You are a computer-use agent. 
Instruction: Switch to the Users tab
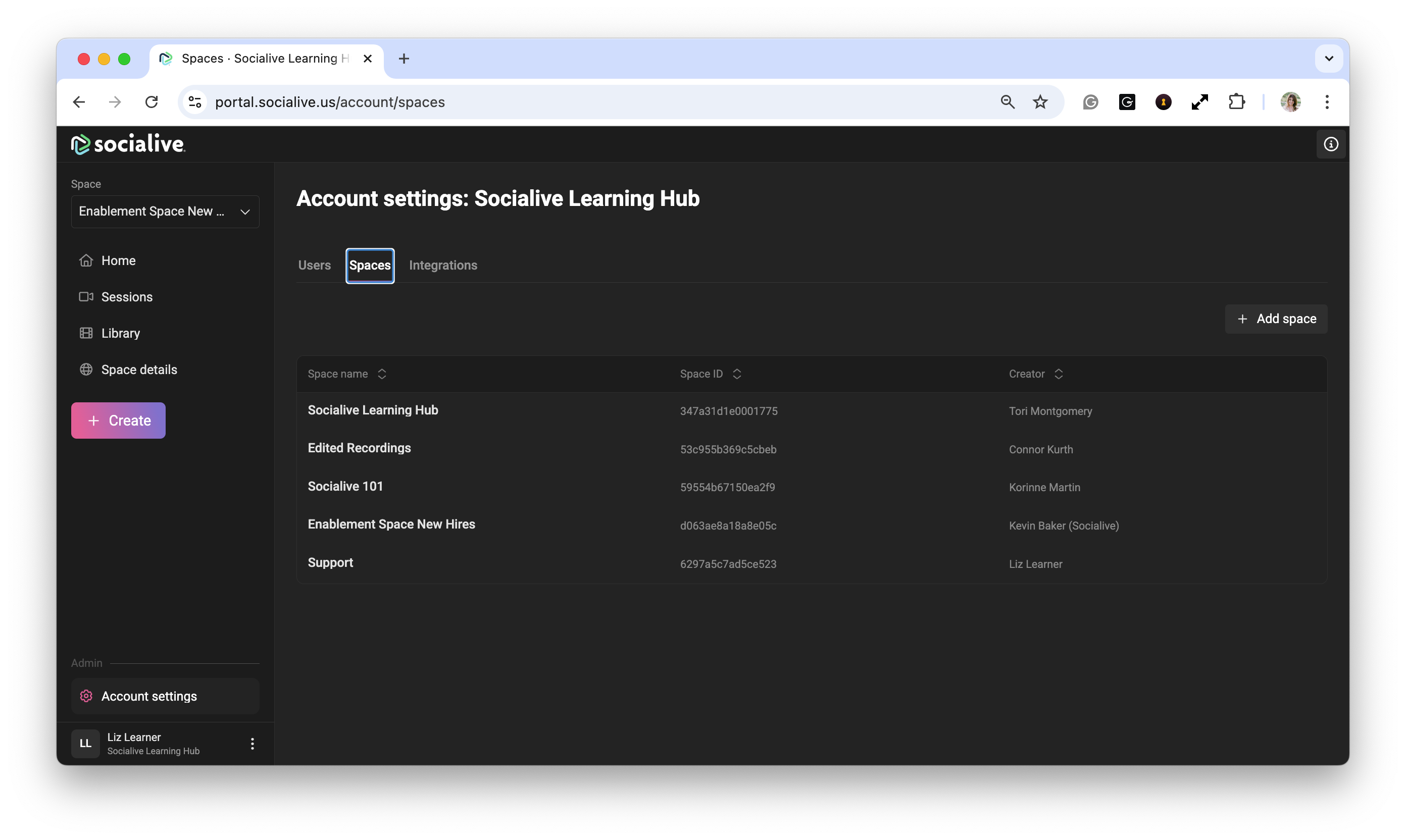[314, 265]
